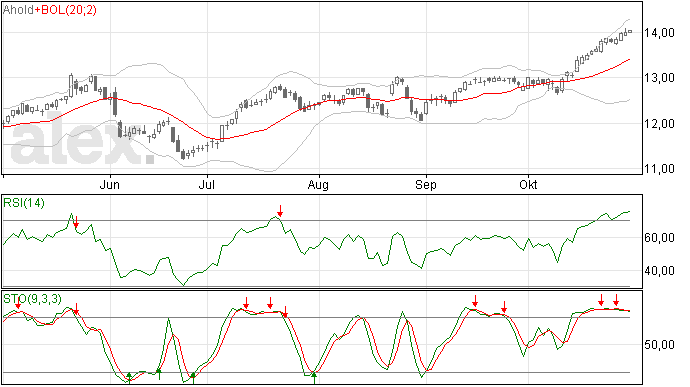Click the 60,00 RSI axis label

(x=659, y=238)
